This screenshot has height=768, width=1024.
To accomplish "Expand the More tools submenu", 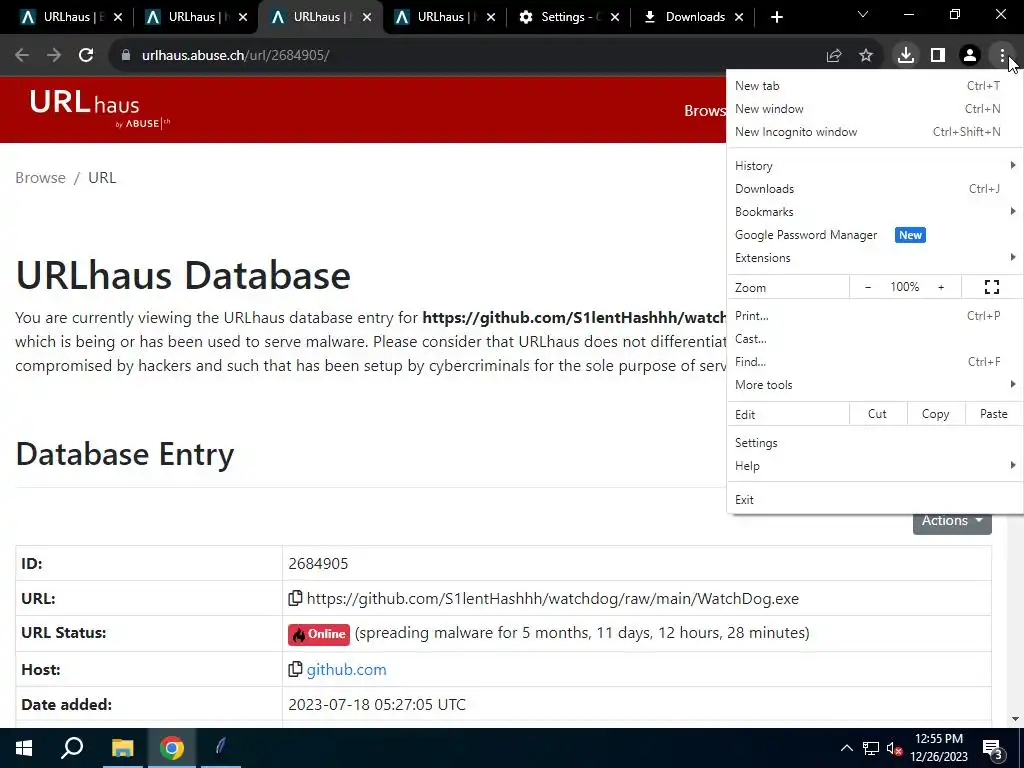I will coord(874,385).
